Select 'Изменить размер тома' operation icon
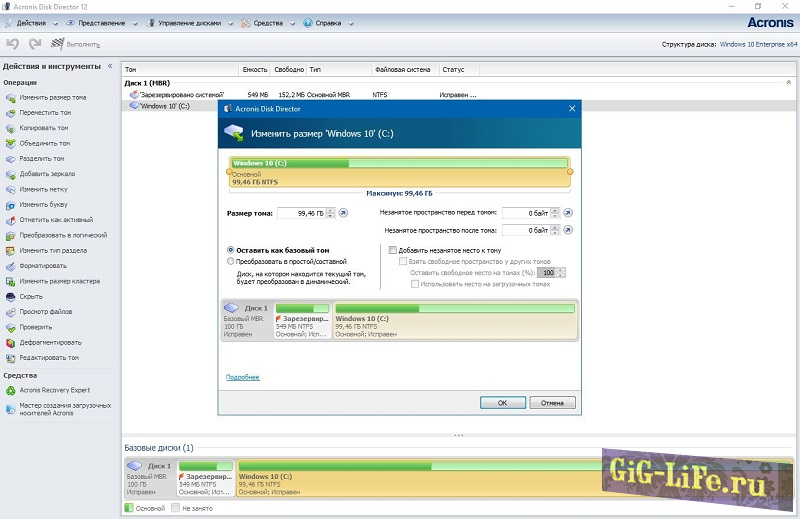This screenshot has width=800, height=519. (11, 98)
